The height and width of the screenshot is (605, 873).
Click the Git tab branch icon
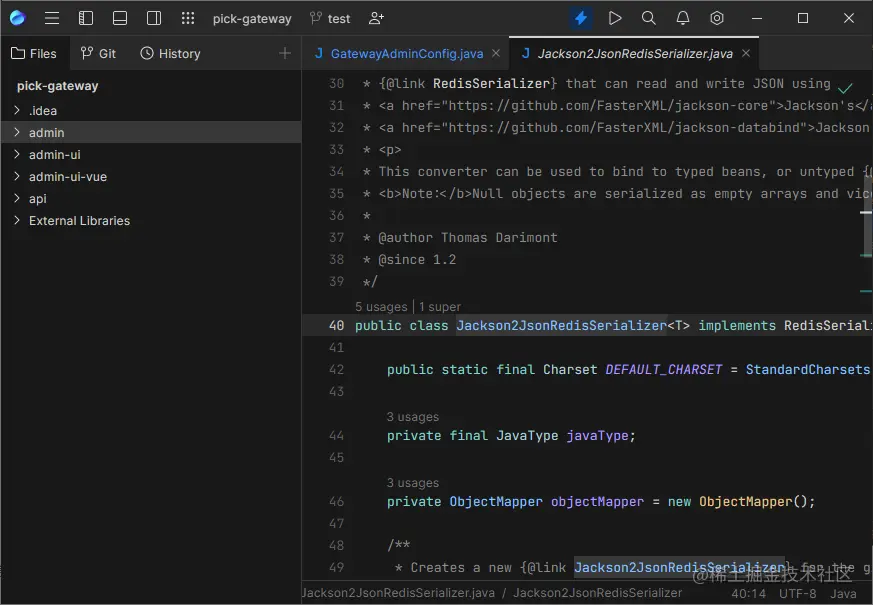(x=87, y=53)
